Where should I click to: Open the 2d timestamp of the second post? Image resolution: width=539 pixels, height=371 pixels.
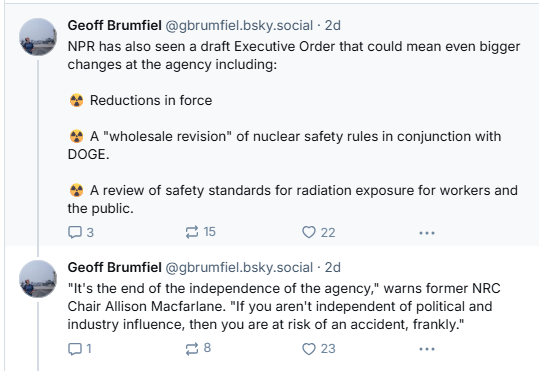pyautogui.click(x=333, y=268)
